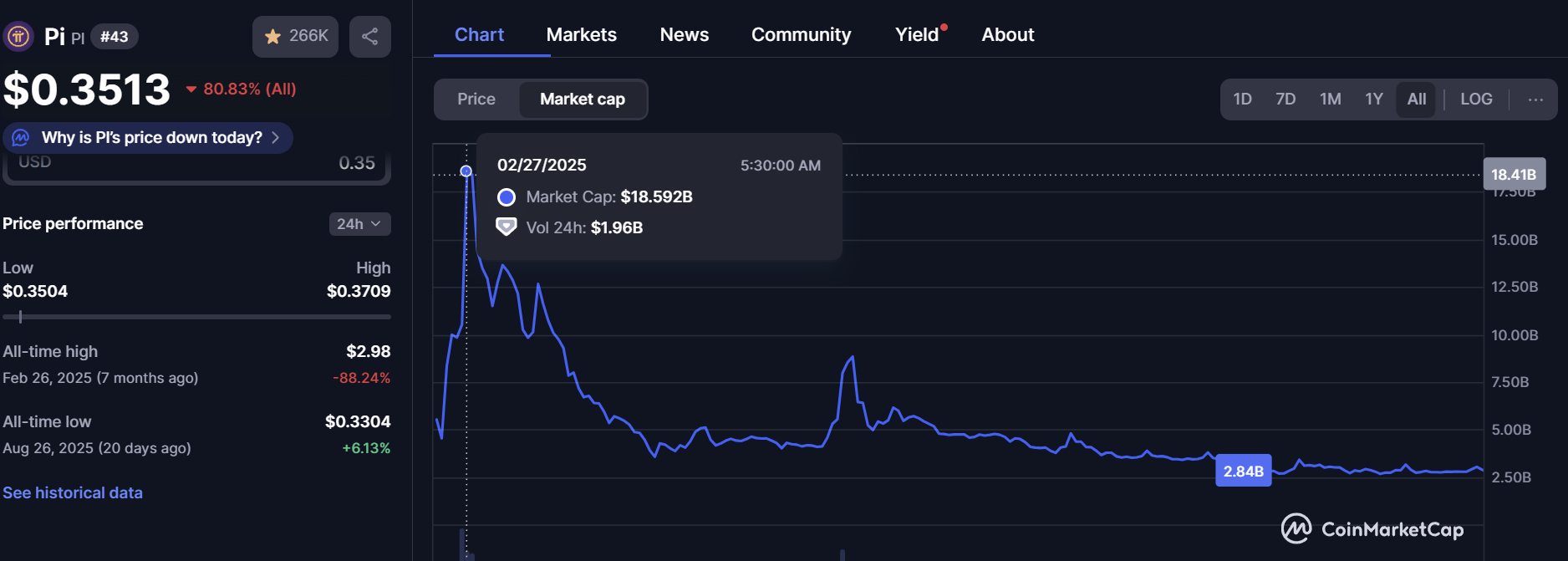Click the +6.13% from low text

(x=366, y=448)
